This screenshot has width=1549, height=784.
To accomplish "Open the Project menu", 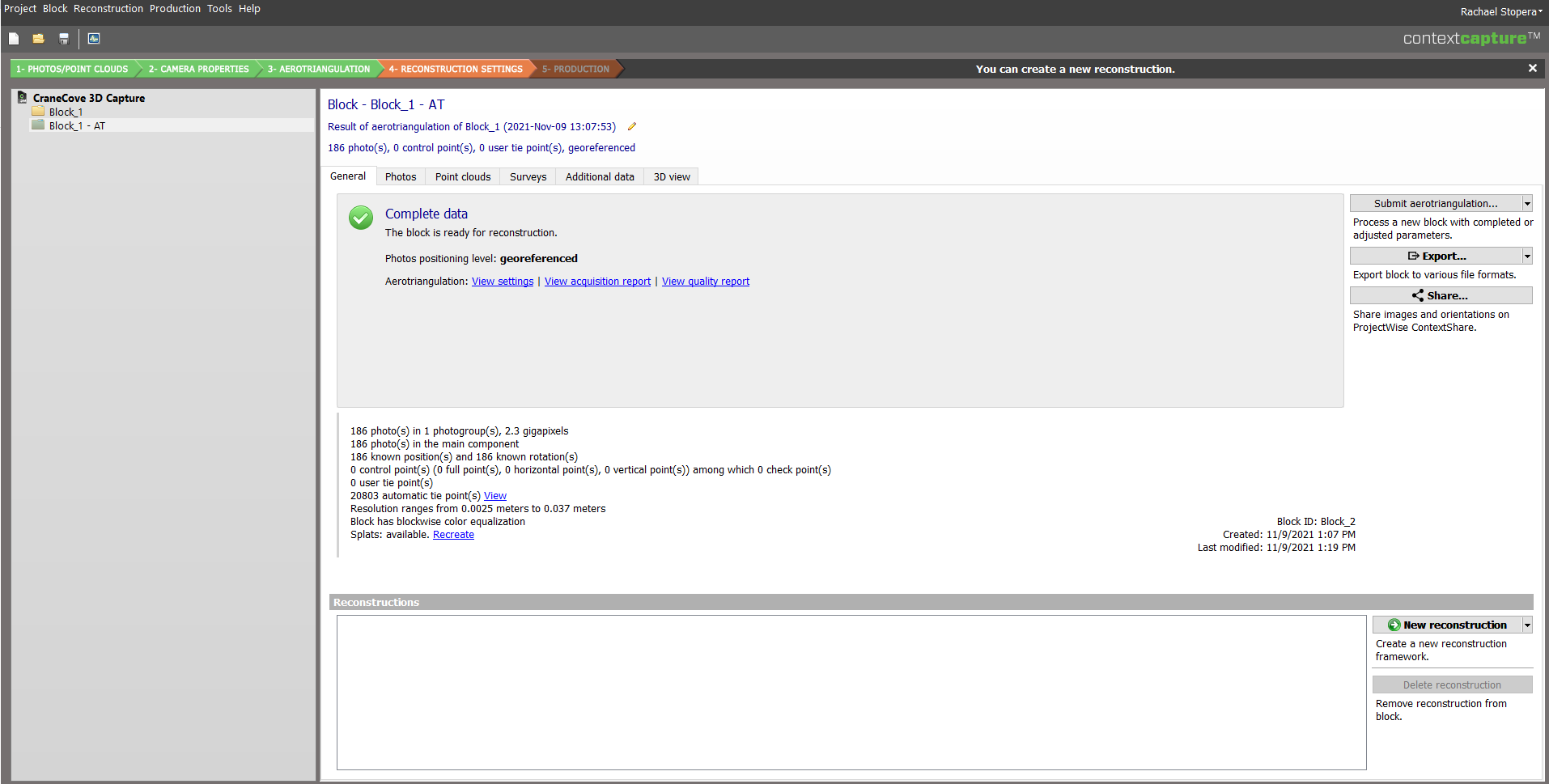I will pyautogui.click(x=20, y=8).
